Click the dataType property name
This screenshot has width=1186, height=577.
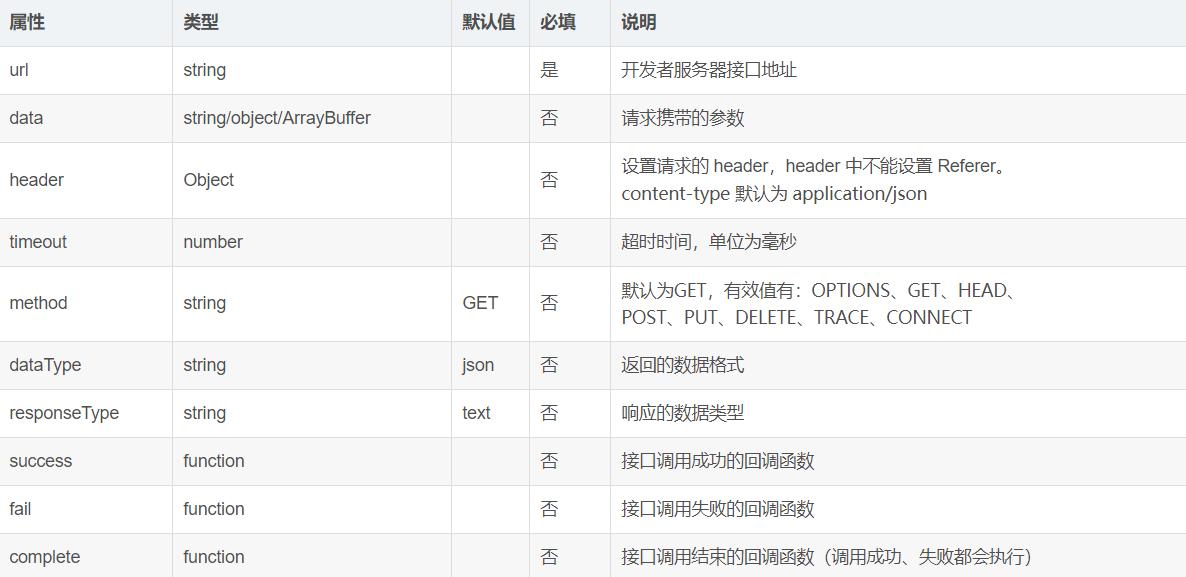[x=40, y=365]
